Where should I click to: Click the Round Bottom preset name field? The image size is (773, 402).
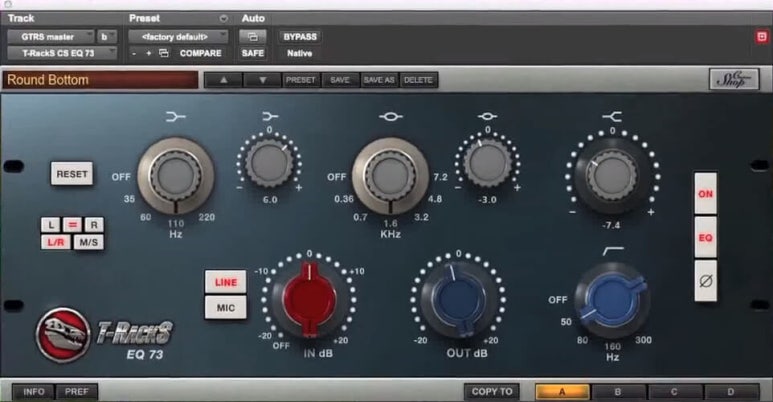pos(101,80)
